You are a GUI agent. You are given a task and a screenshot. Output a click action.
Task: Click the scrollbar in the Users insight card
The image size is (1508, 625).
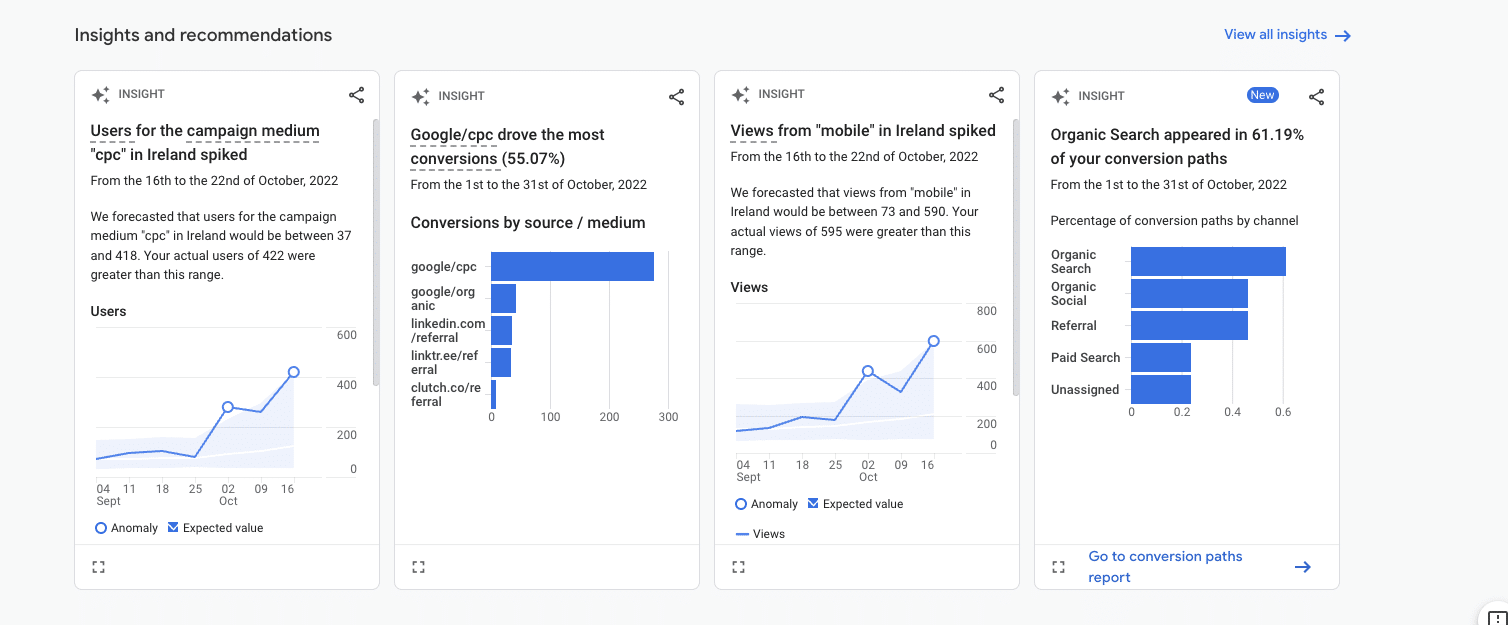[376, 252]
